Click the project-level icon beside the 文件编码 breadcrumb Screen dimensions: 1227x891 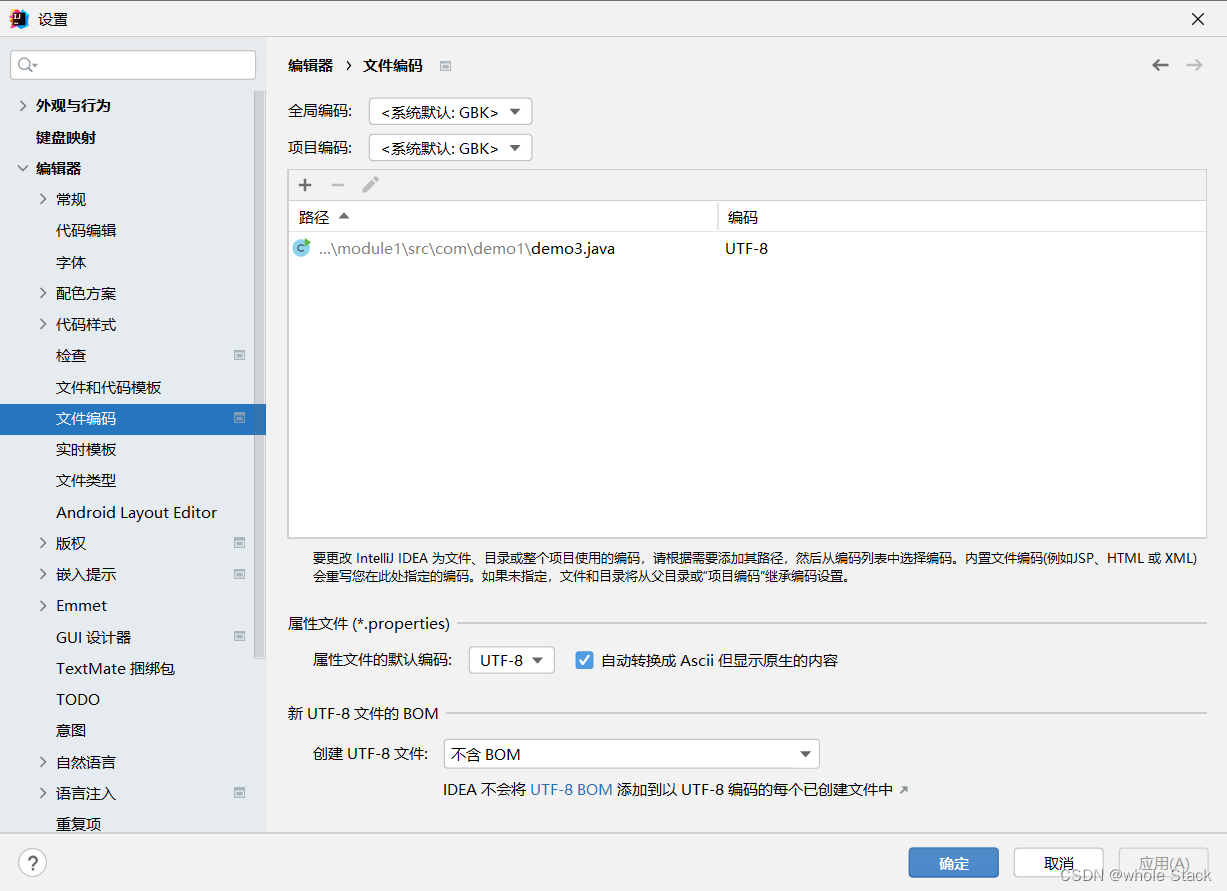tap(446, 66)
